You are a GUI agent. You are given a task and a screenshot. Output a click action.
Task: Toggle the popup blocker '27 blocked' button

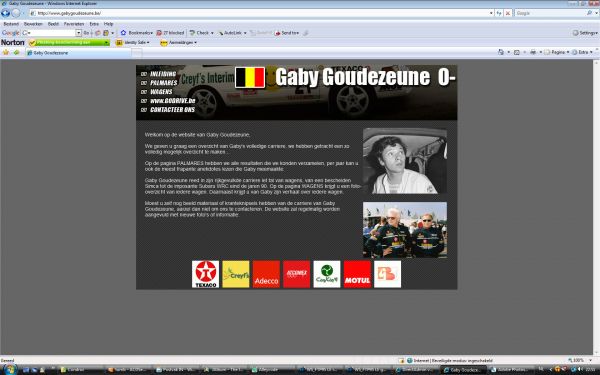[171, 33]
